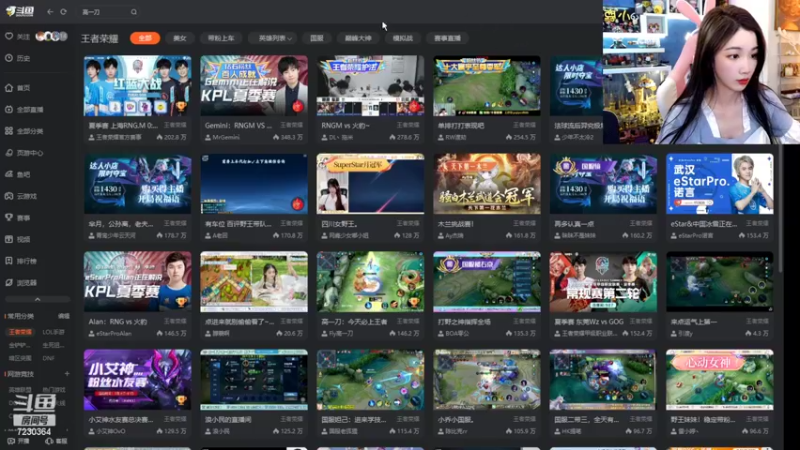Click the magnifier icon in the search box
Screen dimensions: 800x450
click(x=134, y=12)
